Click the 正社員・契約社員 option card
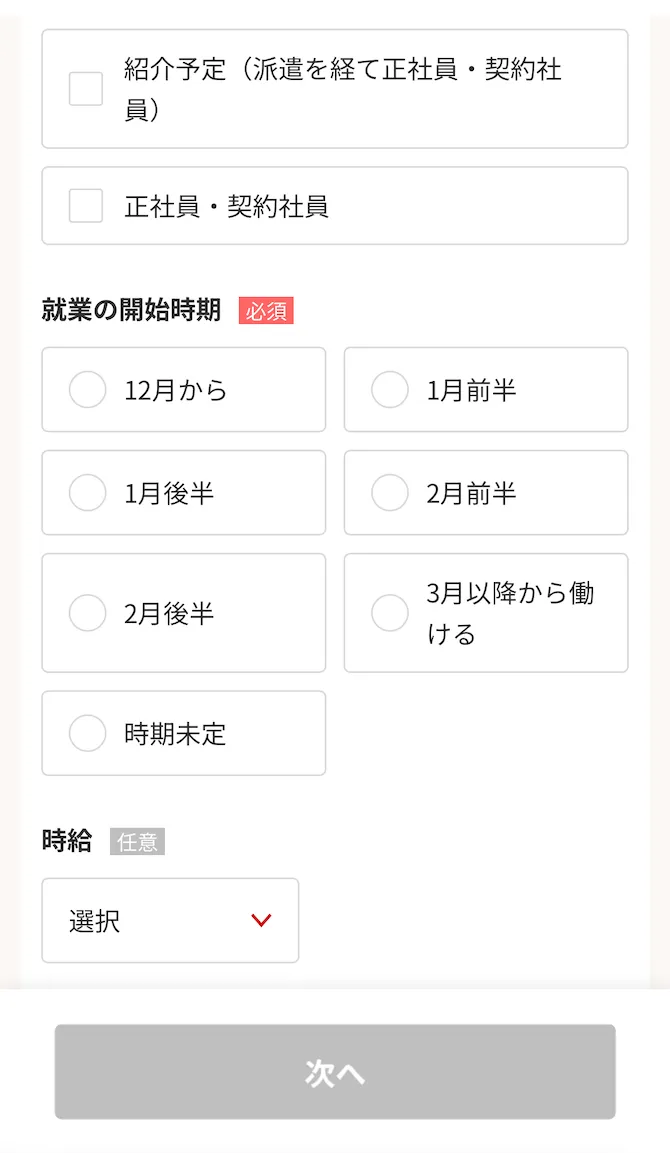This screenshot has height=1153, width=670. (x=334, y=205)
